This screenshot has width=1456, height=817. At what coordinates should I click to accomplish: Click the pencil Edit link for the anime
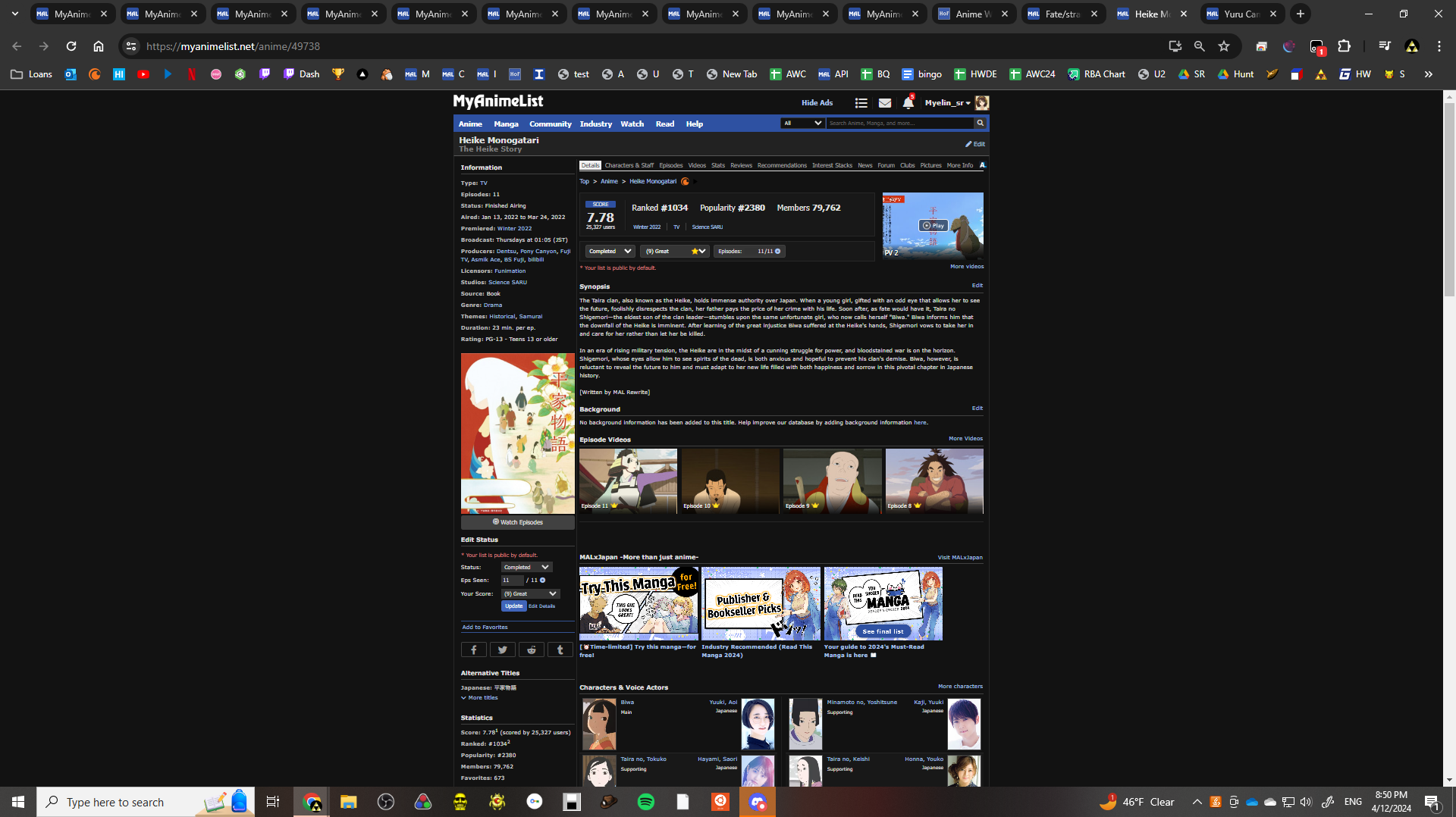[975, 144]
